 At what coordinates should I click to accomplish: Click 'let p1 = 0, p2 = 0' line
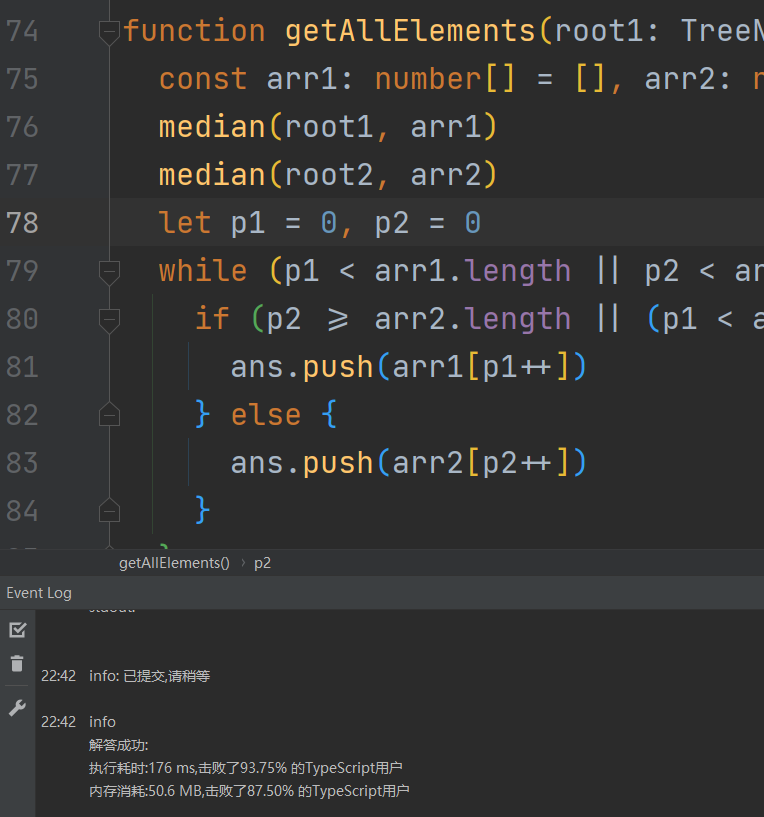tap(320, 223)
